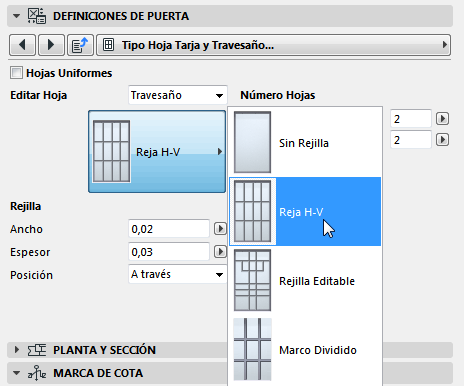The height and width of the screenshot is (386, 464).
Task: Click the Planta y Sección panel icon
Action: pos(37,350)
